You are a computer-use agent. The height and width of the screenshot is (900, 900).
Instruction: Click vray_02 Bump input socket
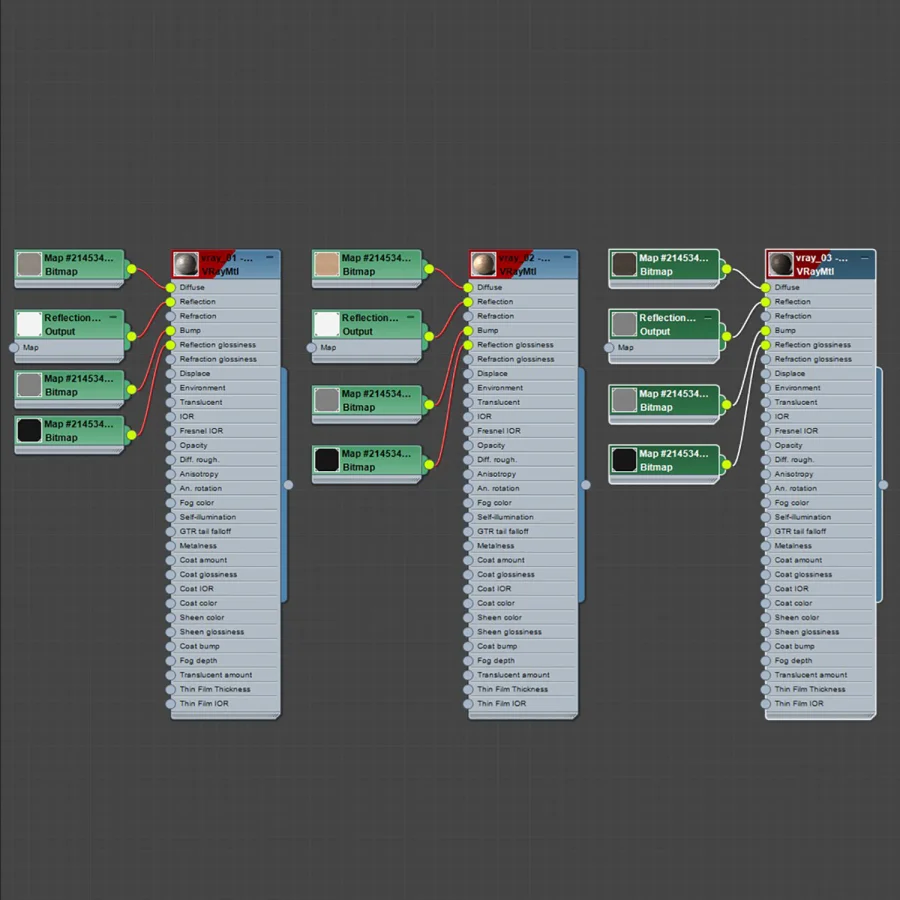468,331
